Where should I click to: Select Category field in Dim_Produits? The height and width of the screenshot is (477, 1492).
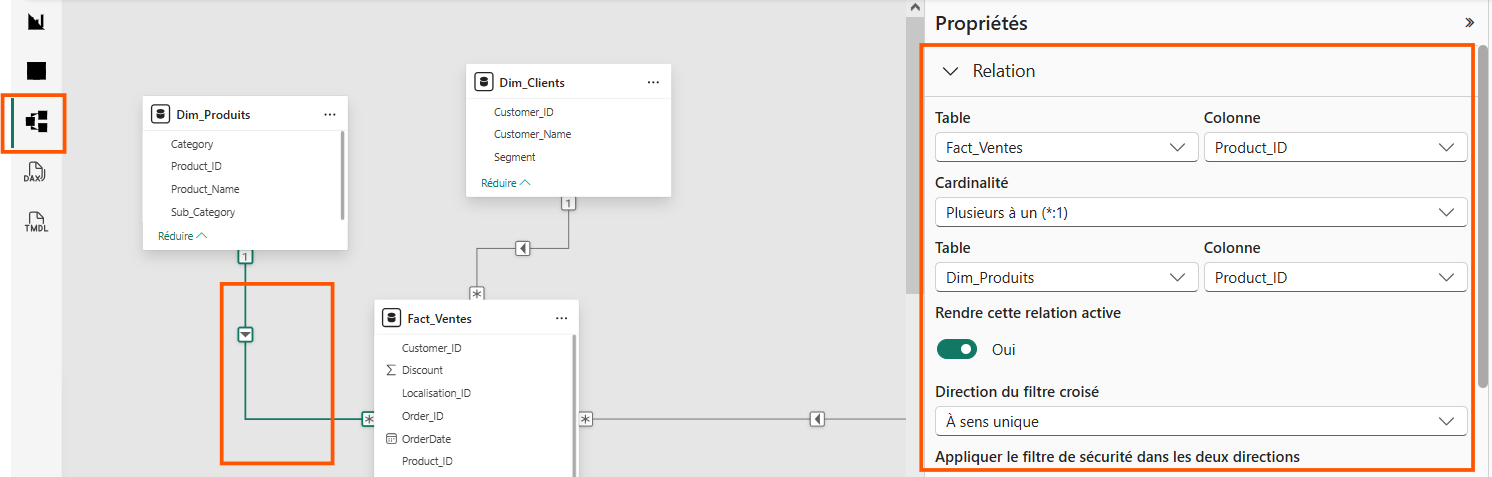(x=192, y=144)
